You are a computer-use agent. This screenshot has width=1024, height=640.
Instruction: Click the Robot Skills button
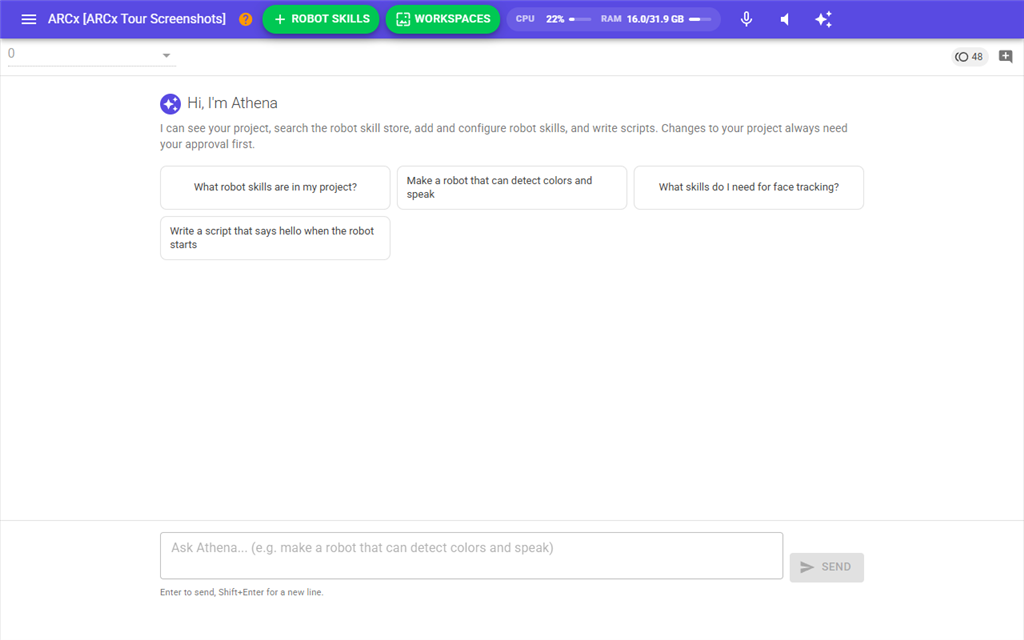[x=321, y=19]
